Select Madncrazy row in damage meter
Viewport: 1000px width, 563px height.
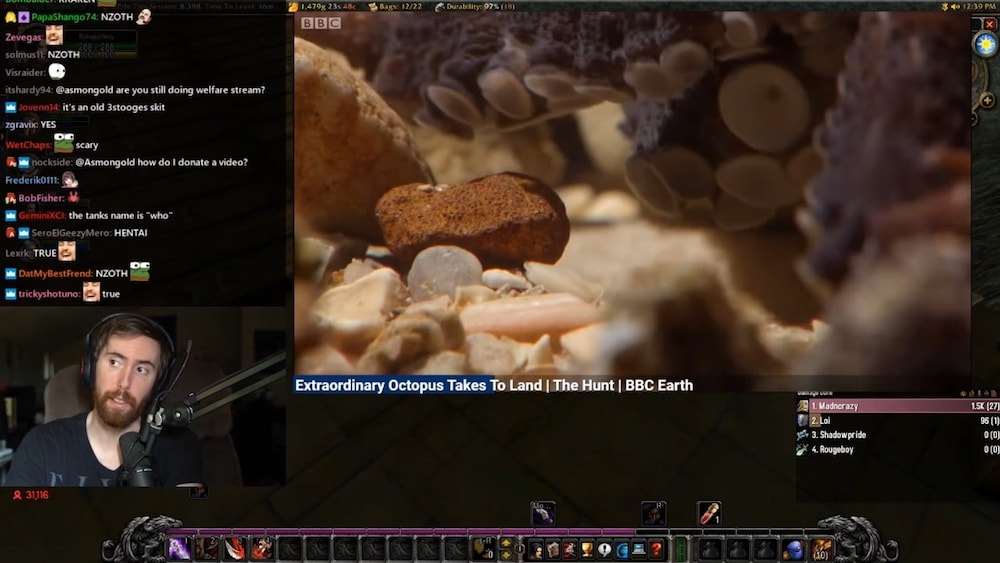click(x=898, y=406)
